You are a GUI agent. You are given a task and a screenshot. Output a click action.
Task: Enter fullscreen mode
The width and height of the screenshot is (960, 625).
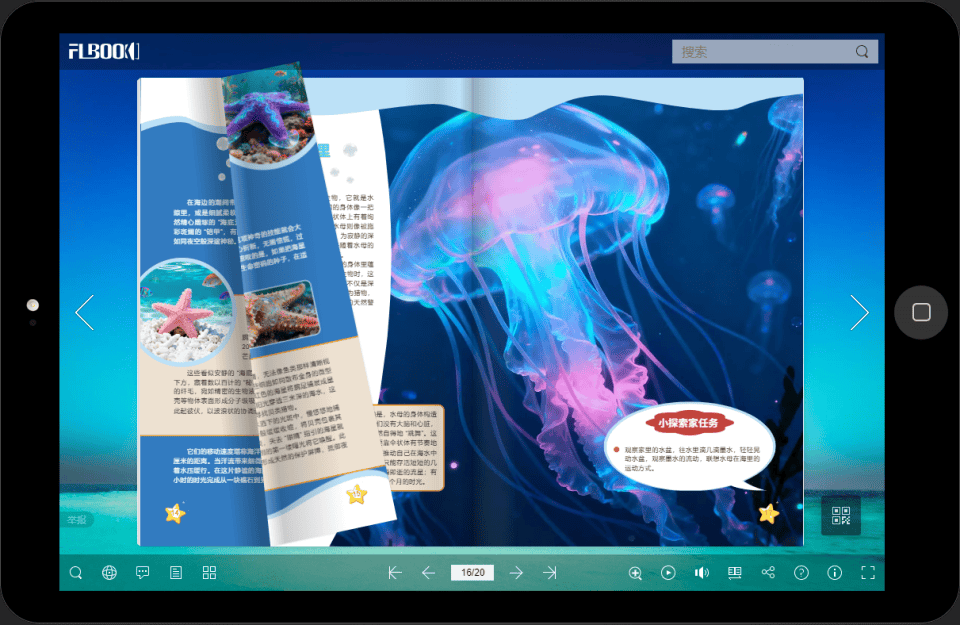pyautogui.click(x=868, y=573)
